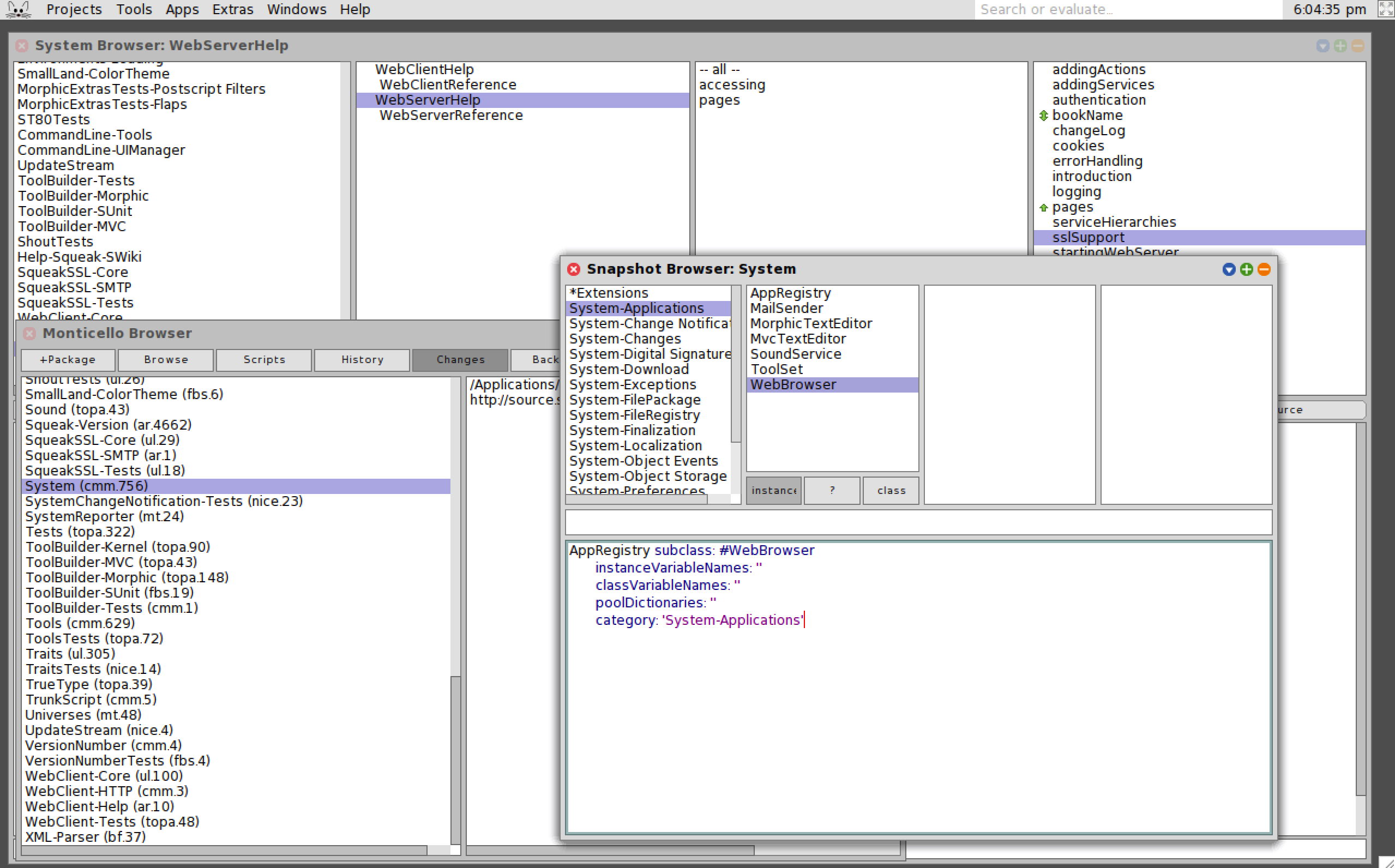Toggle the '?' class comment button
This screenshot has height=868, width=1395.
832,490
